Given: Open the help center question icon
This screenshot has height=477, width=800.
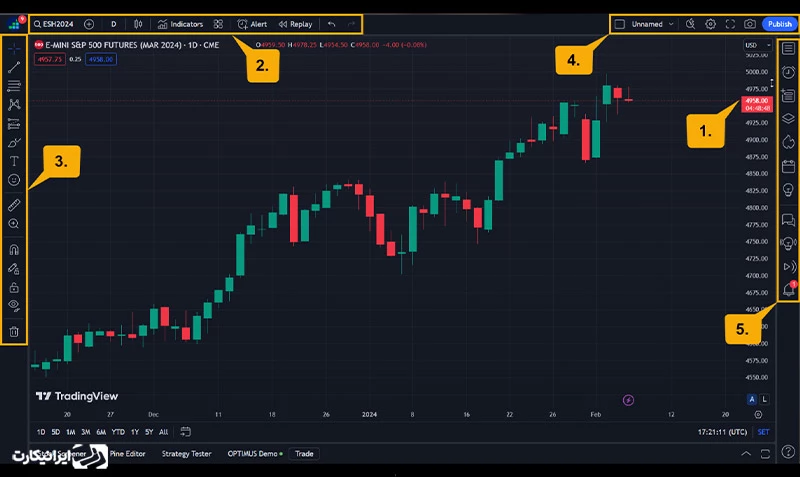Looking at the screenshot, I should [788, 451].
